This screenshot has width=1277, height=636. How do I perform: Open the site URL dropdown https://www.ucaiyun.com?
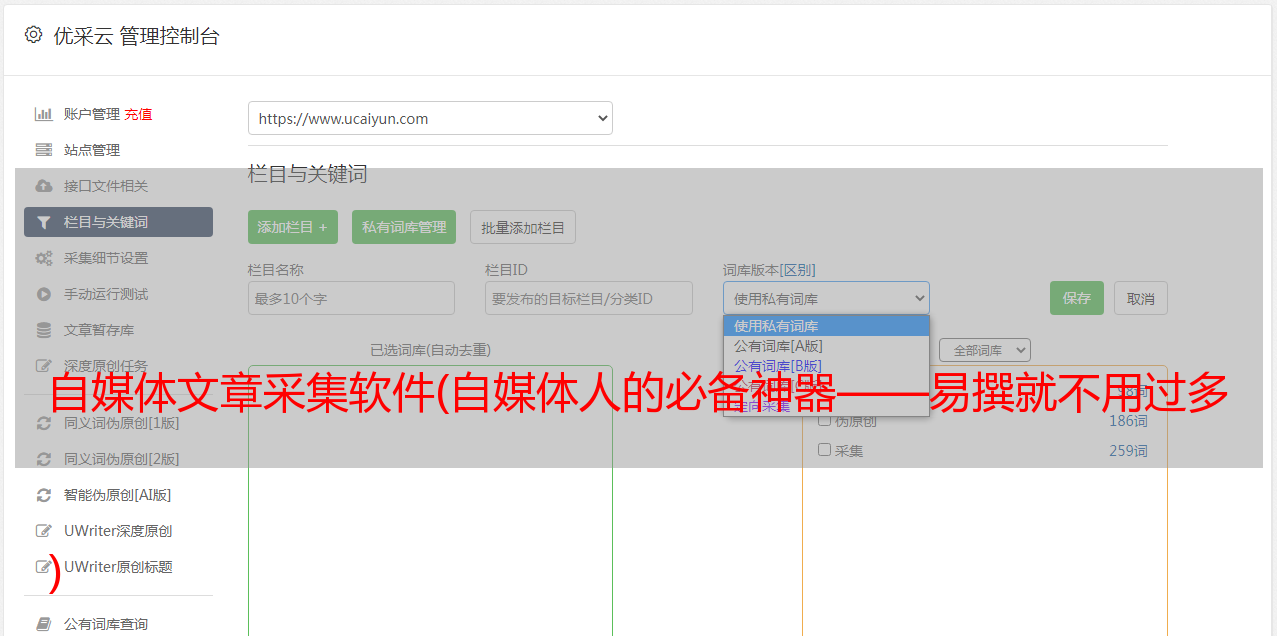point(430,118)
